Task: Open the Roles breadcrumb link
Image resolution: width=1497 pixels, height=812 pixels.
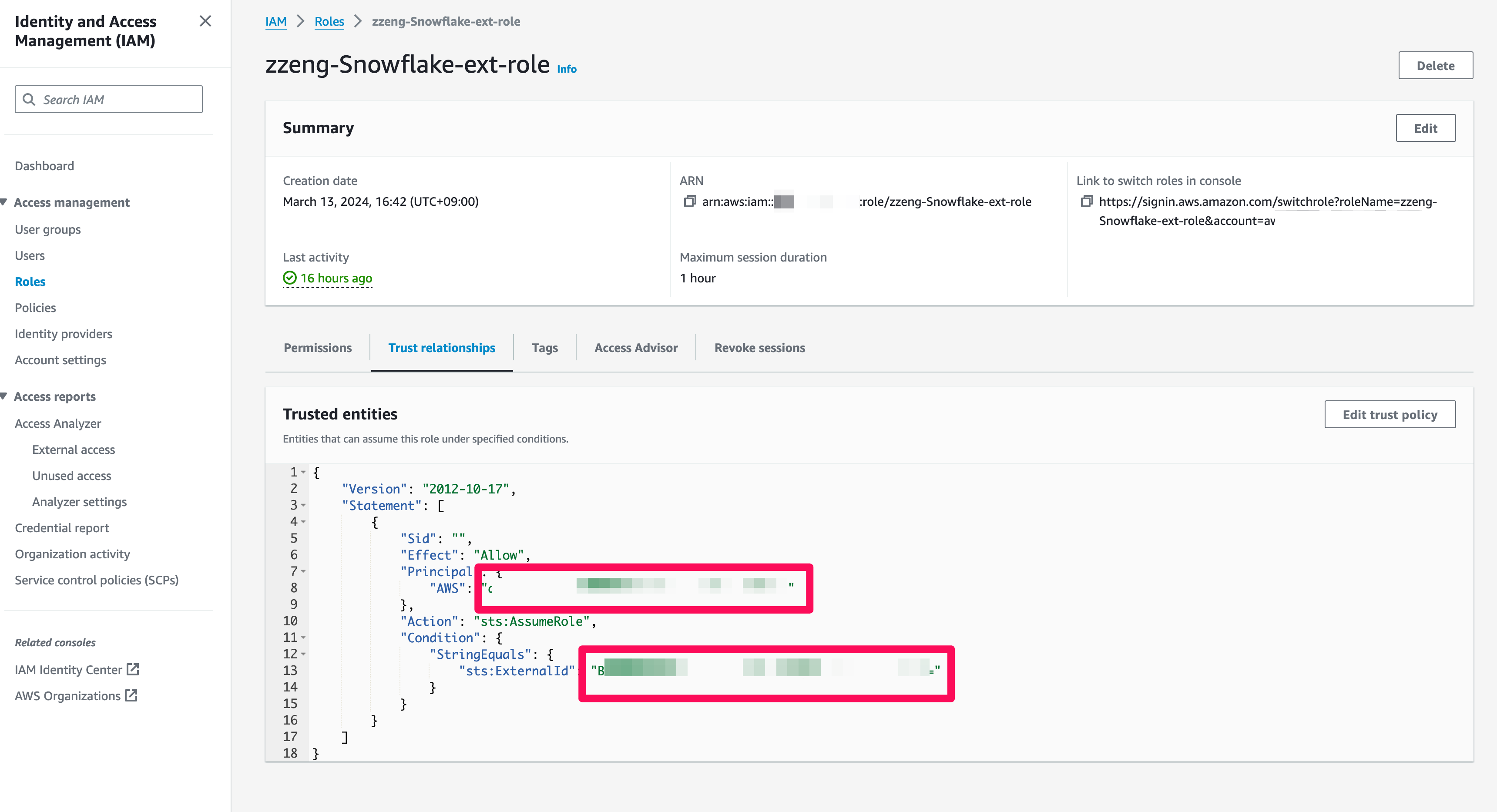Action: (x=329, y=21)
